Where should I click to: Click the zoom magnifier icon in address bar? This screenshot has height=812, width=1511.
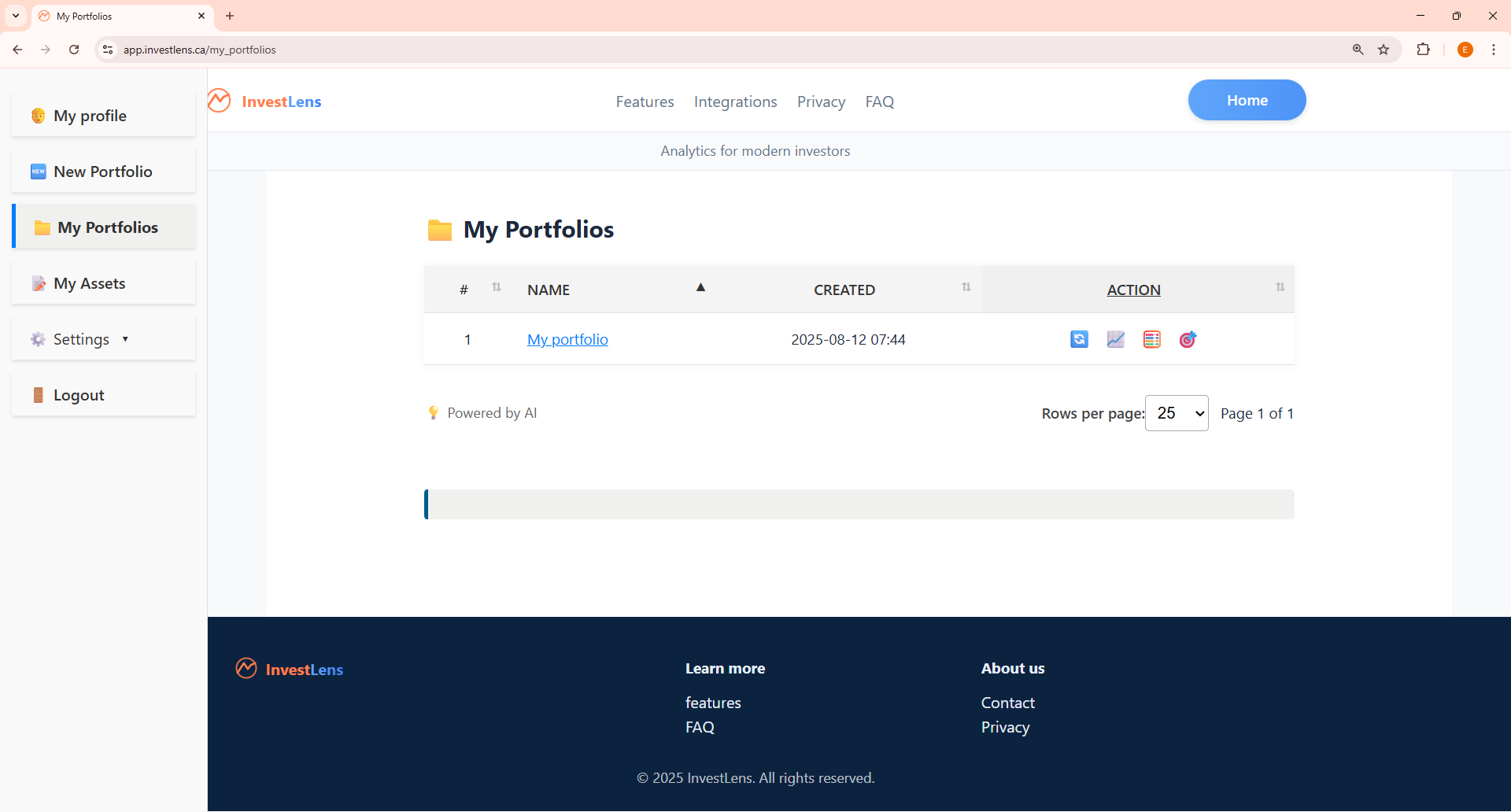pyautogui.click(x=1358, y=50)
